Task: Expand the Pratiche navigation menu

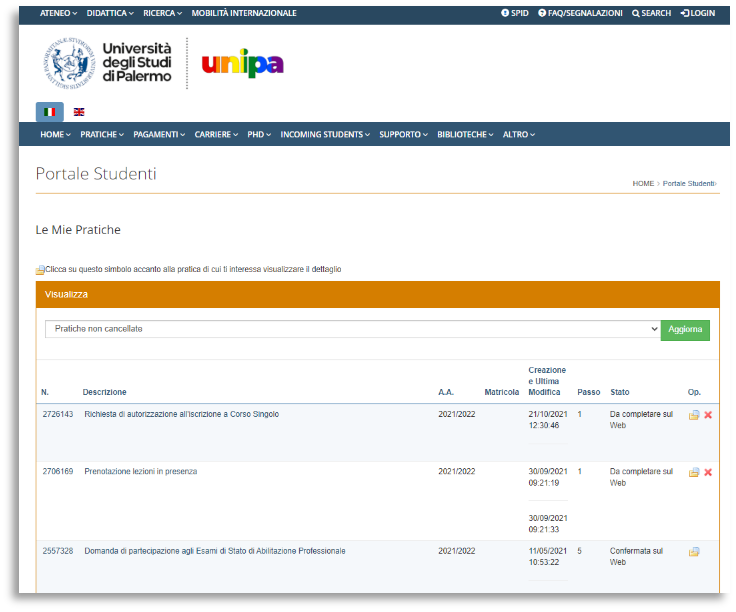Action: point(102,135)
